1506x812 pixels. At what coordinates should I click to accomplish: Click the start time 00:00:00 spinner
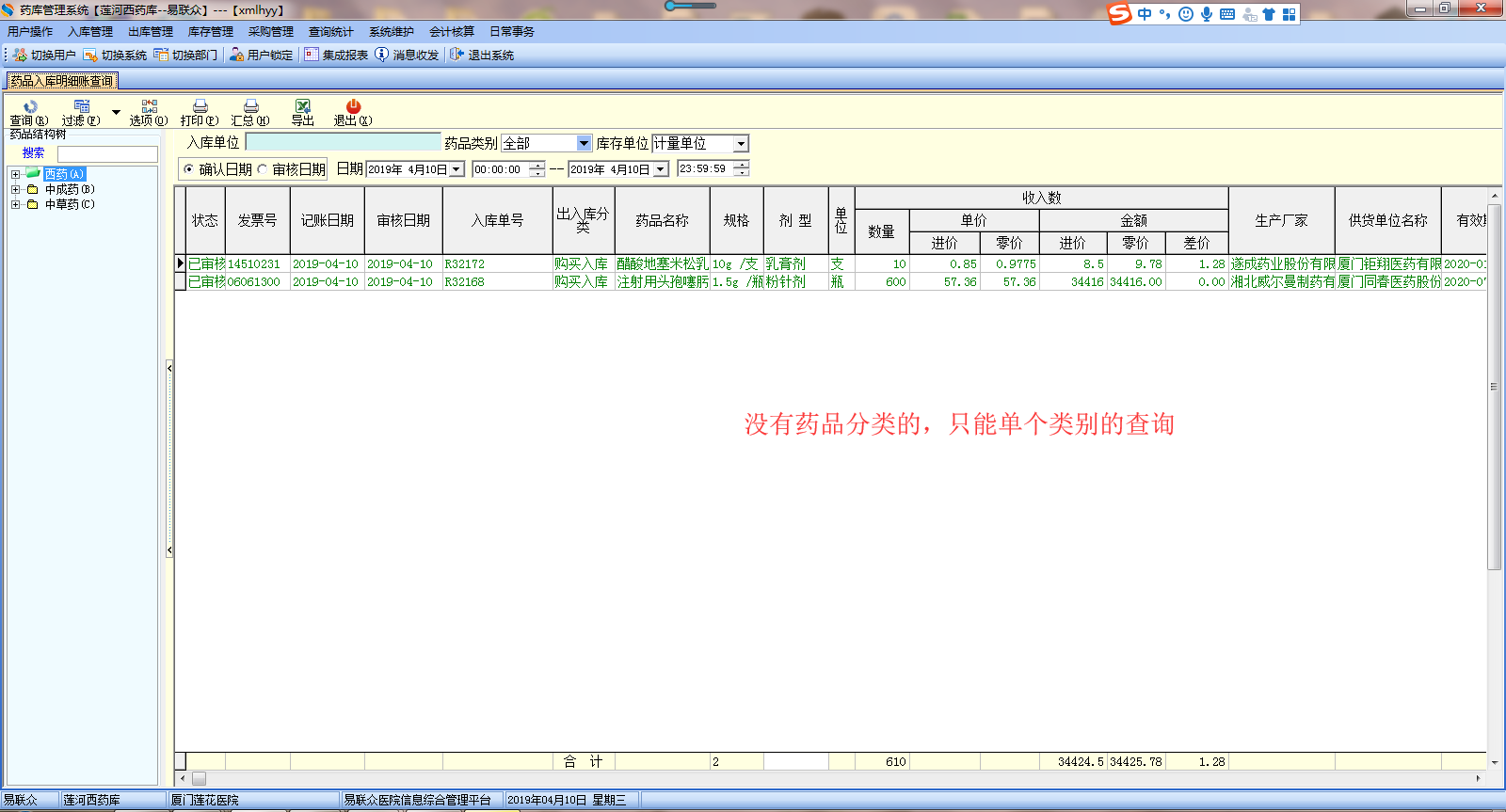(537, 169)
